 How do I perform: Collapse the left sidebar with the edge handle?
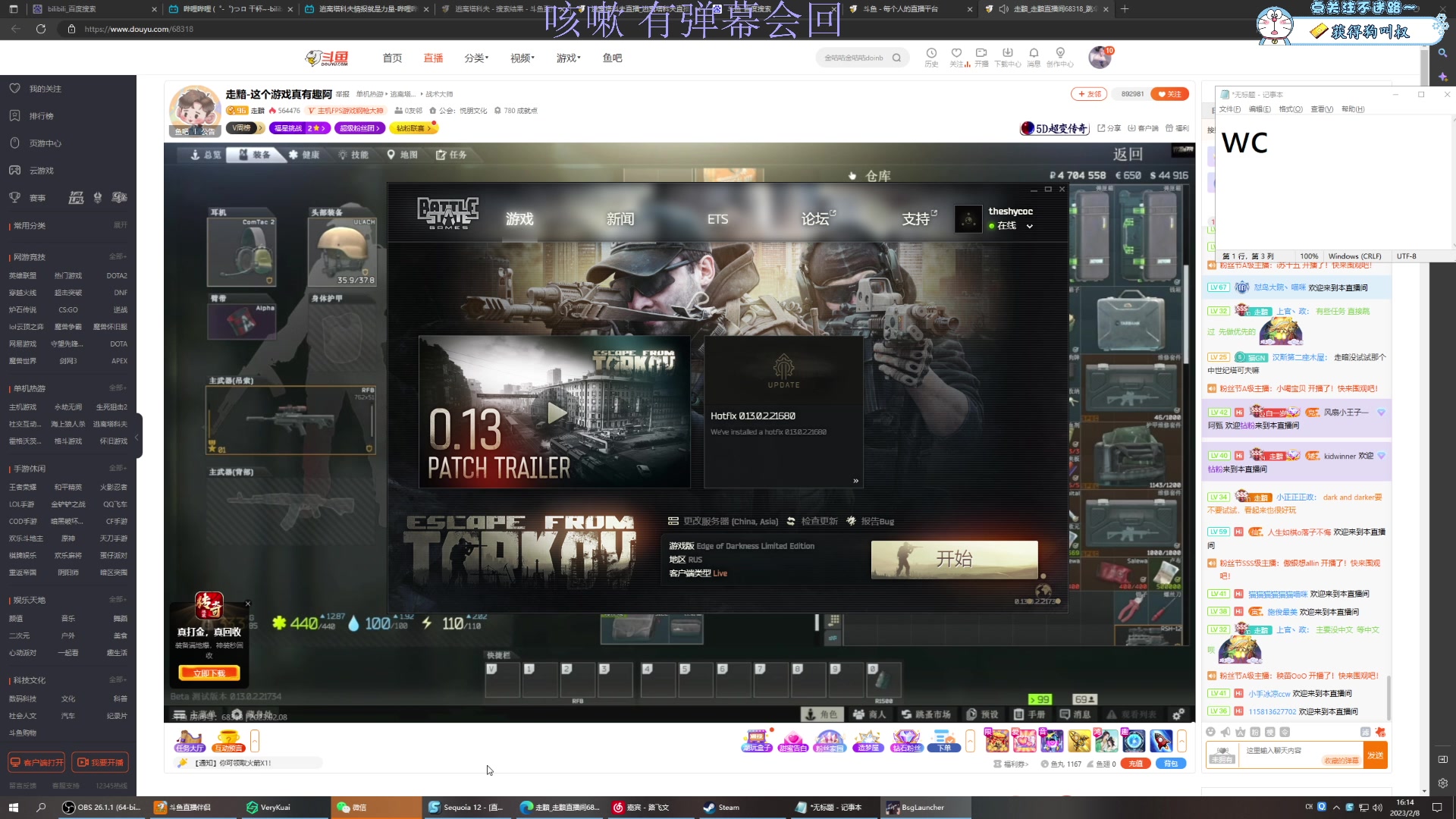pos(136,437)
